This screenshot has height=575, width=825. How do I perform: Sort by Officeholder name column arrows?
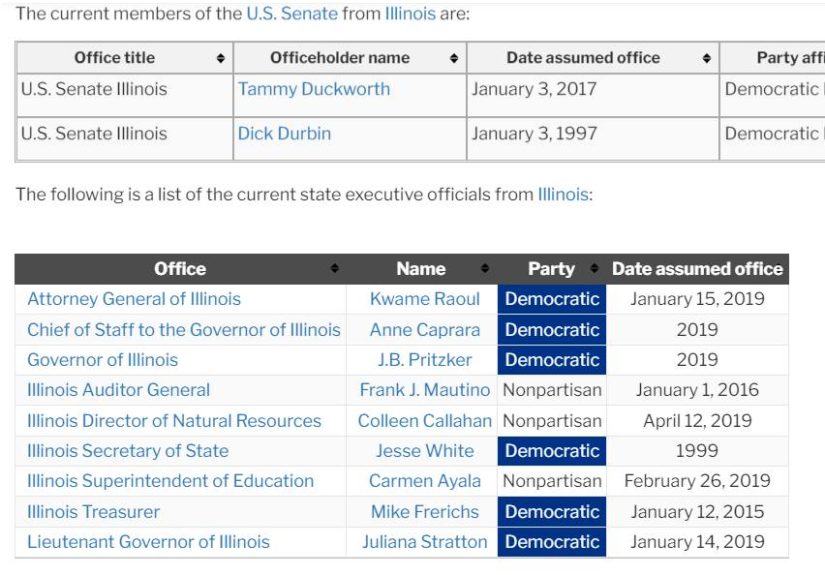454,59
